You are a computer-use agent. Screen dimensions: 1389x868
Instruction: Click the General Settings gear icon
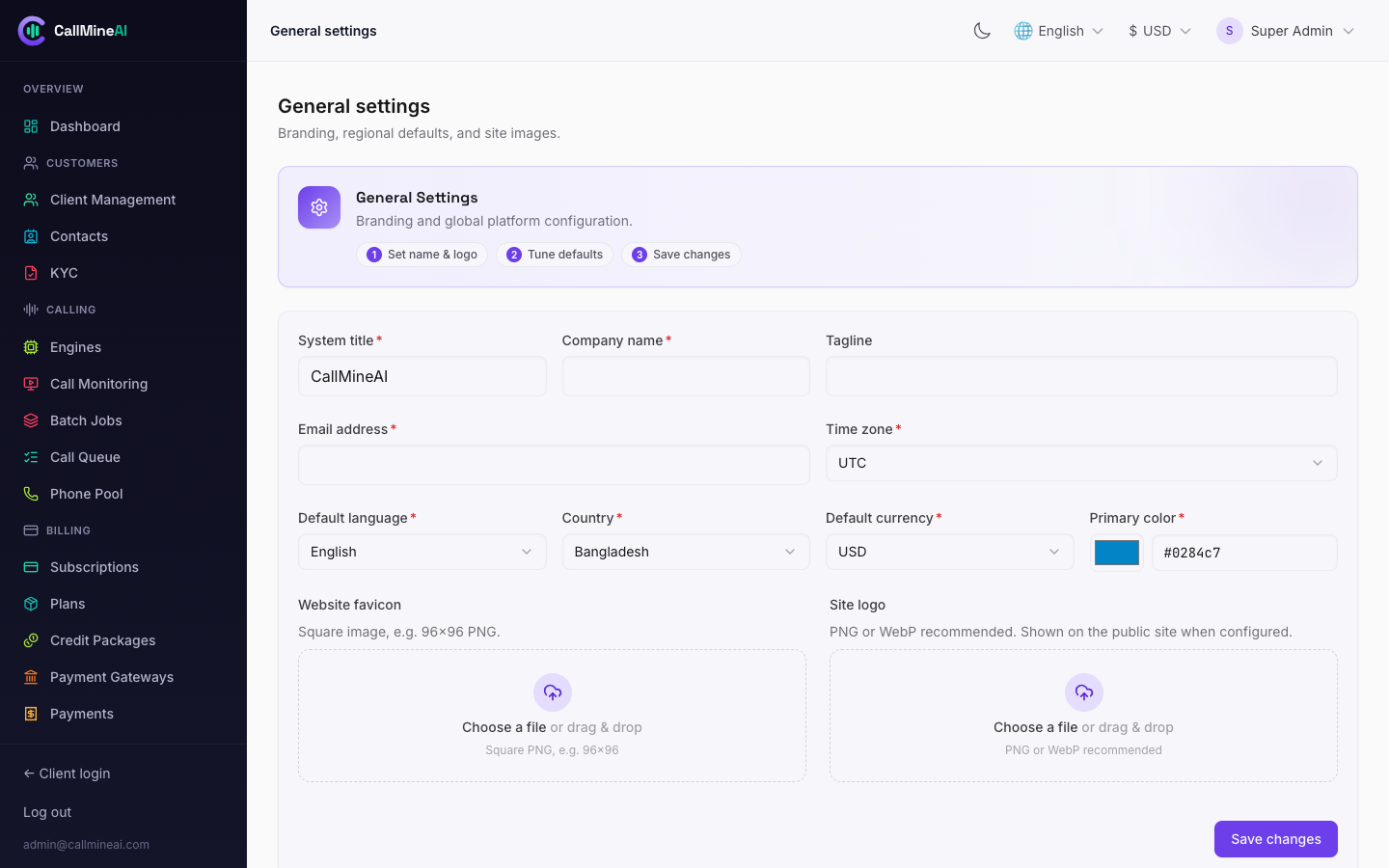[x=319, y=207]
